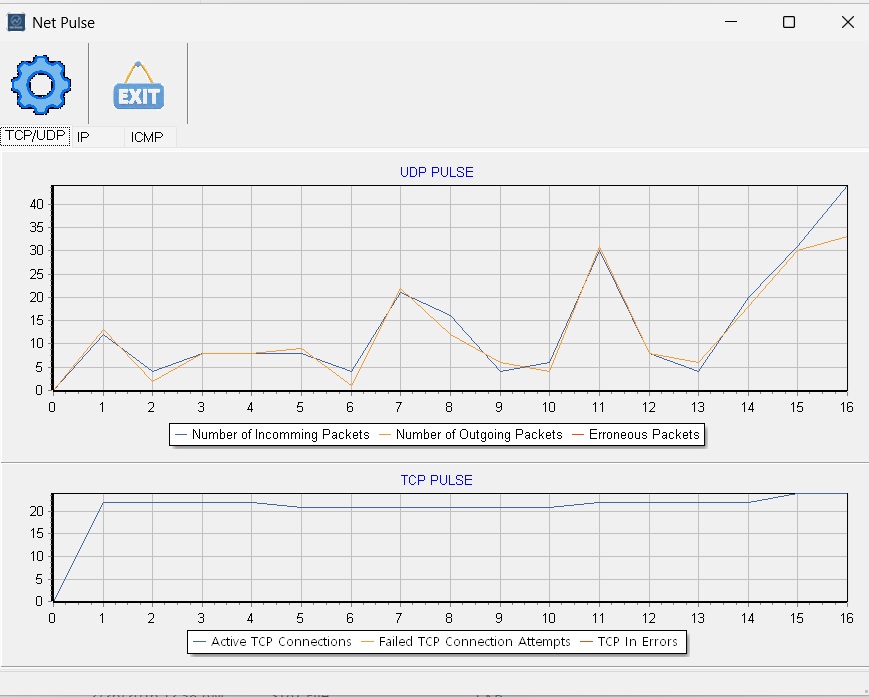This screenshot has height=697, width=869.
Task: Click the TCP PULSE chart title
Action: pos(437,480)
